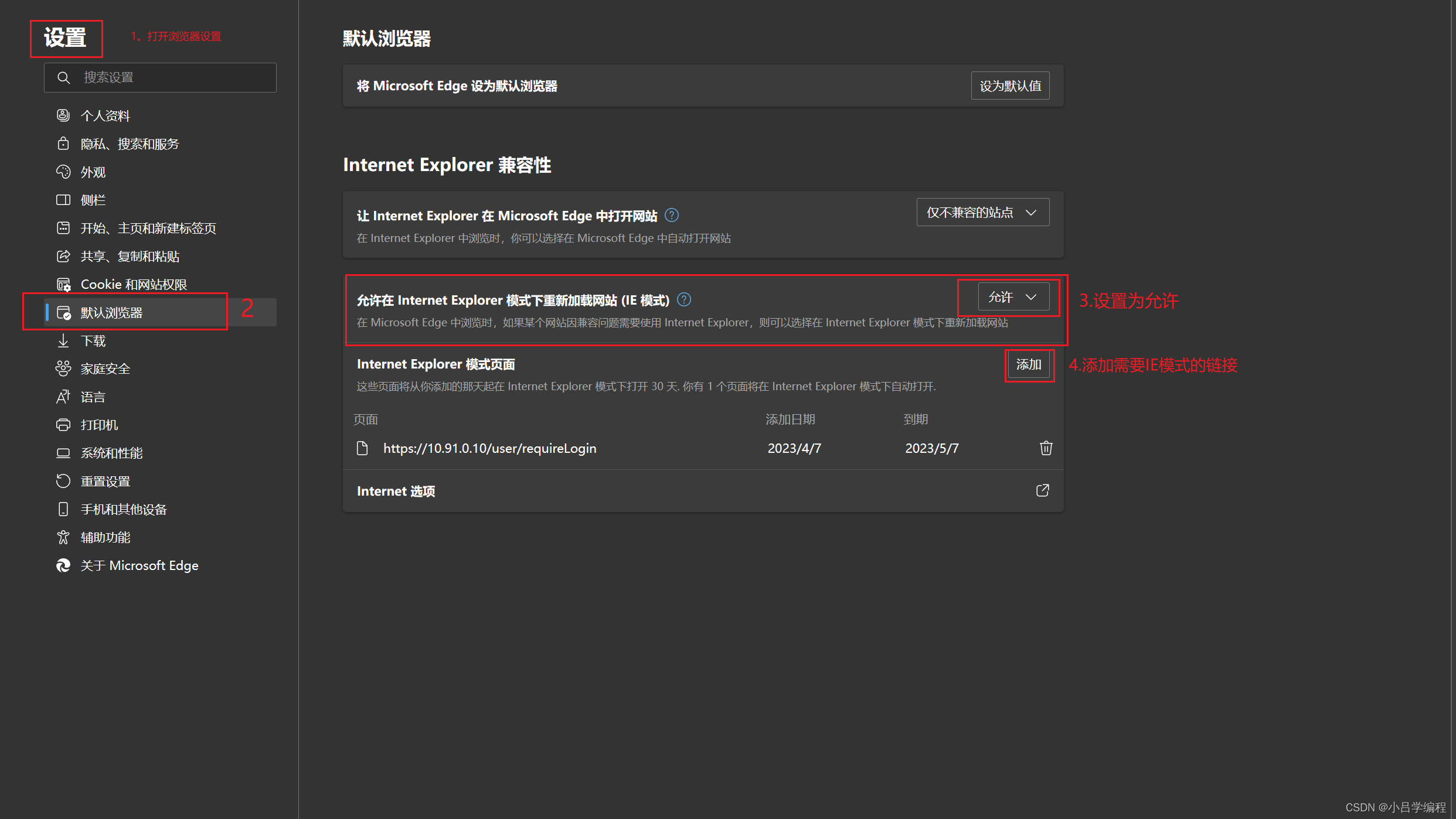
Task: Open the Internet 选项 link
Action: (396, 491)
